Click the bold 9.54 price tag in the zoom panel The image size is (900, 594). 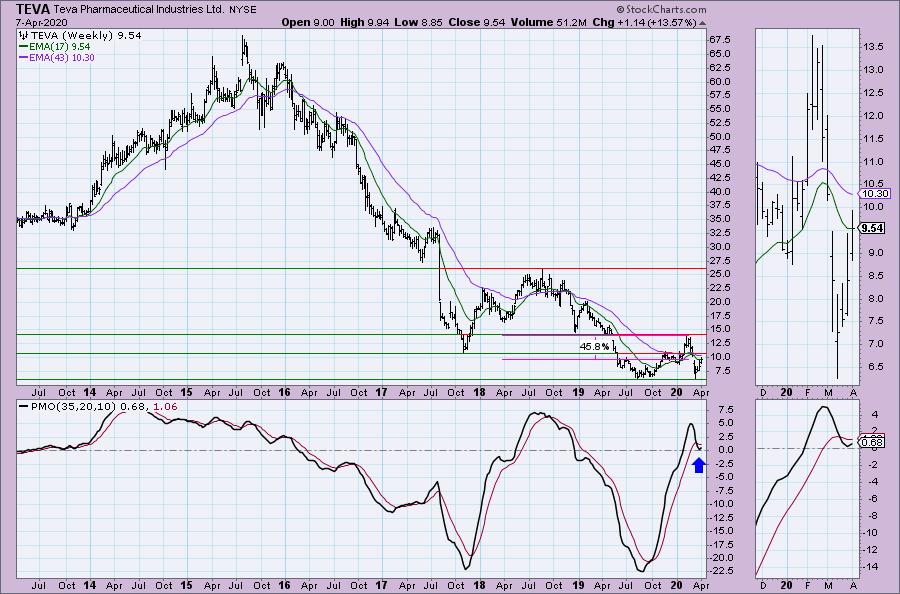(x=872, y=228)
